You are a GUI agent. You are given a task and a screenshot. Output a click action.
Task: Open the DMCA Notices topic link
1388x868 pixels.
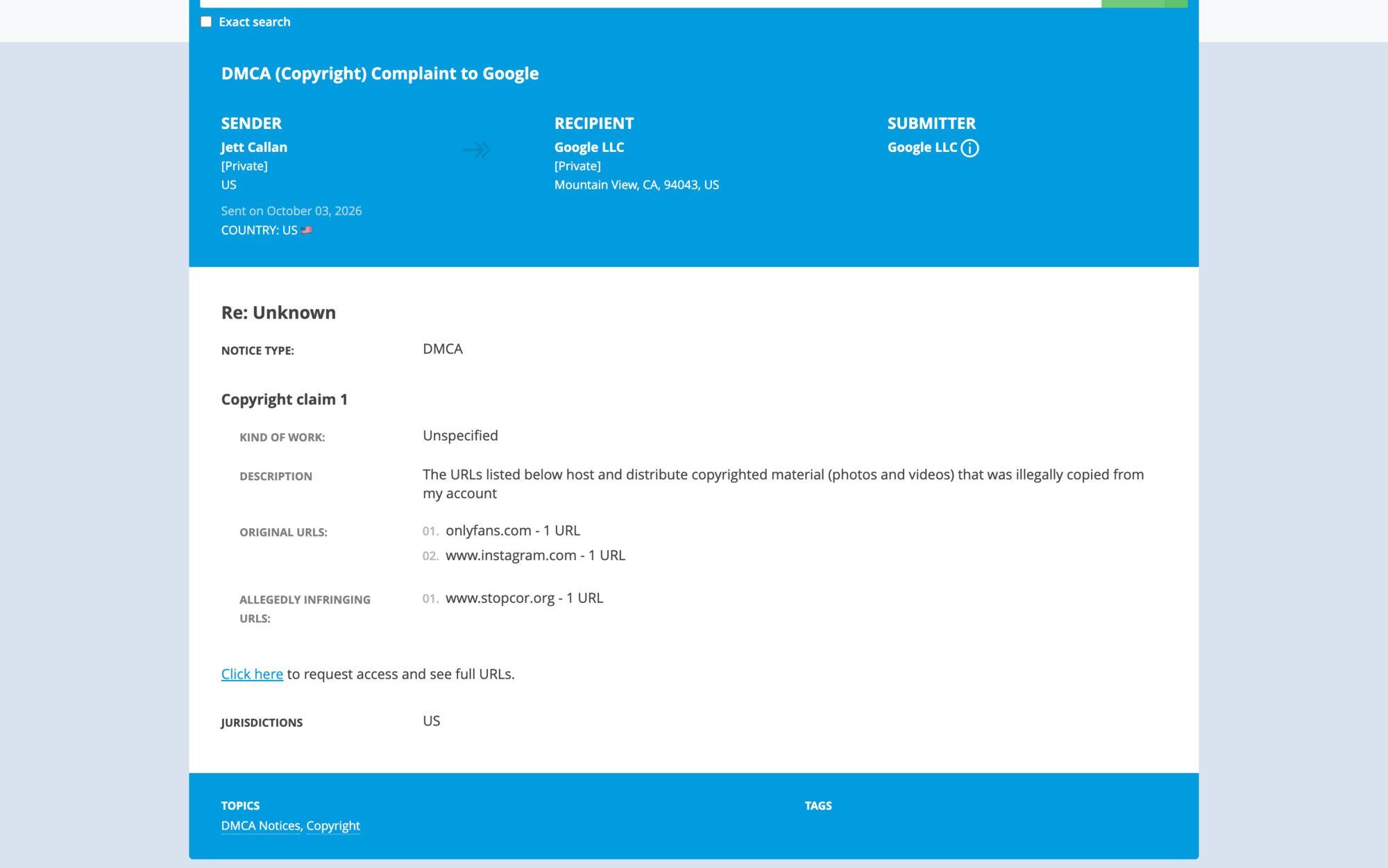point(261,826)
